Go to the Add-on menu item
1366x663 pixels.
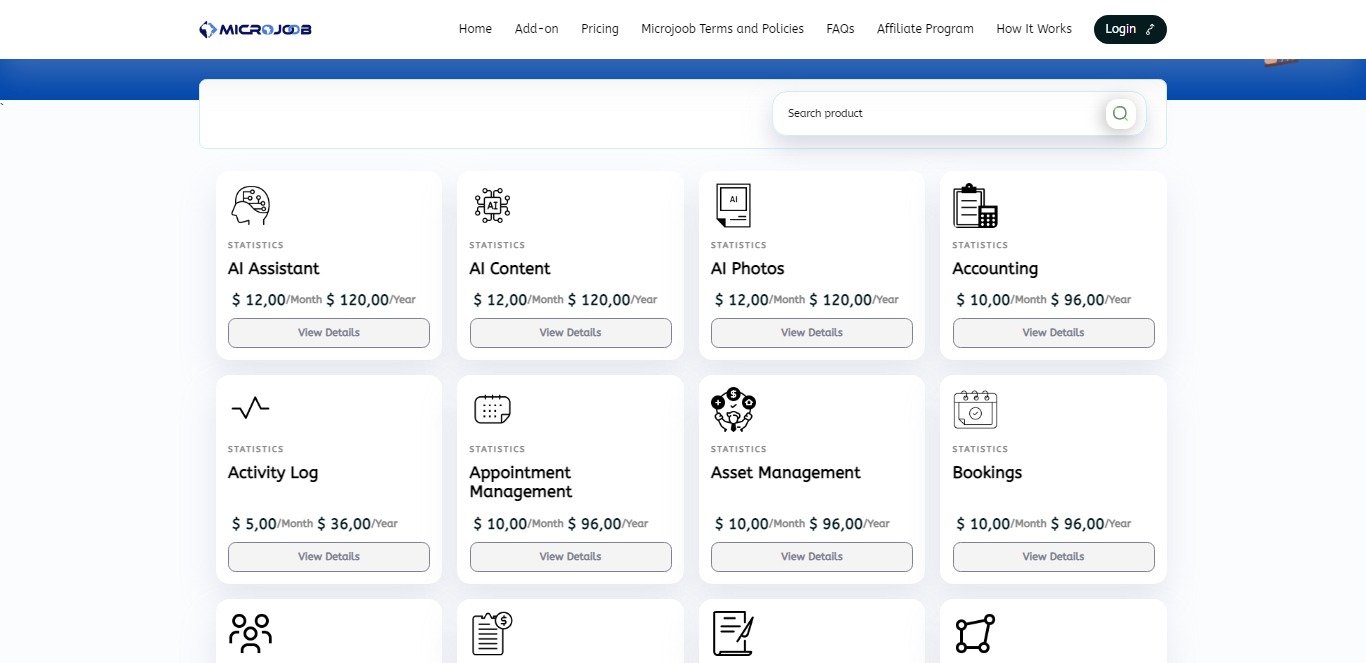pyautogui.click(x=537, y=29)
